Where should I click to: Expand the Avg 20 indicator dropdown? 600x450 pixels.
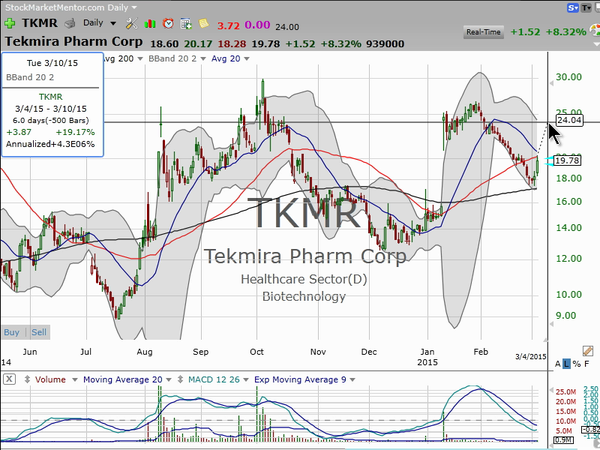246,59
